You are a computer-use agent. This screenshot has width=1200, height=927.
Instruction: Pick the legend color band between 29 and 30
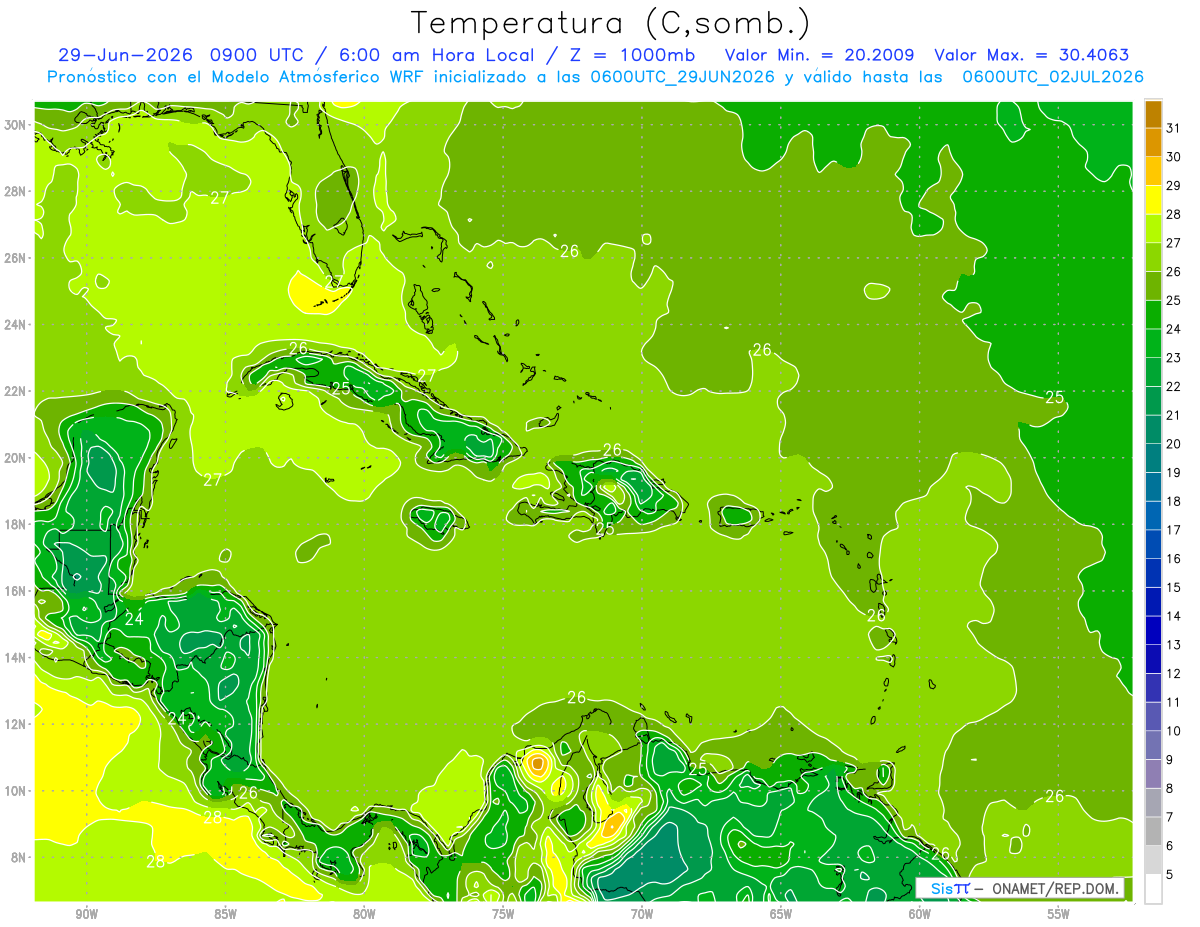click(1153, 172)
